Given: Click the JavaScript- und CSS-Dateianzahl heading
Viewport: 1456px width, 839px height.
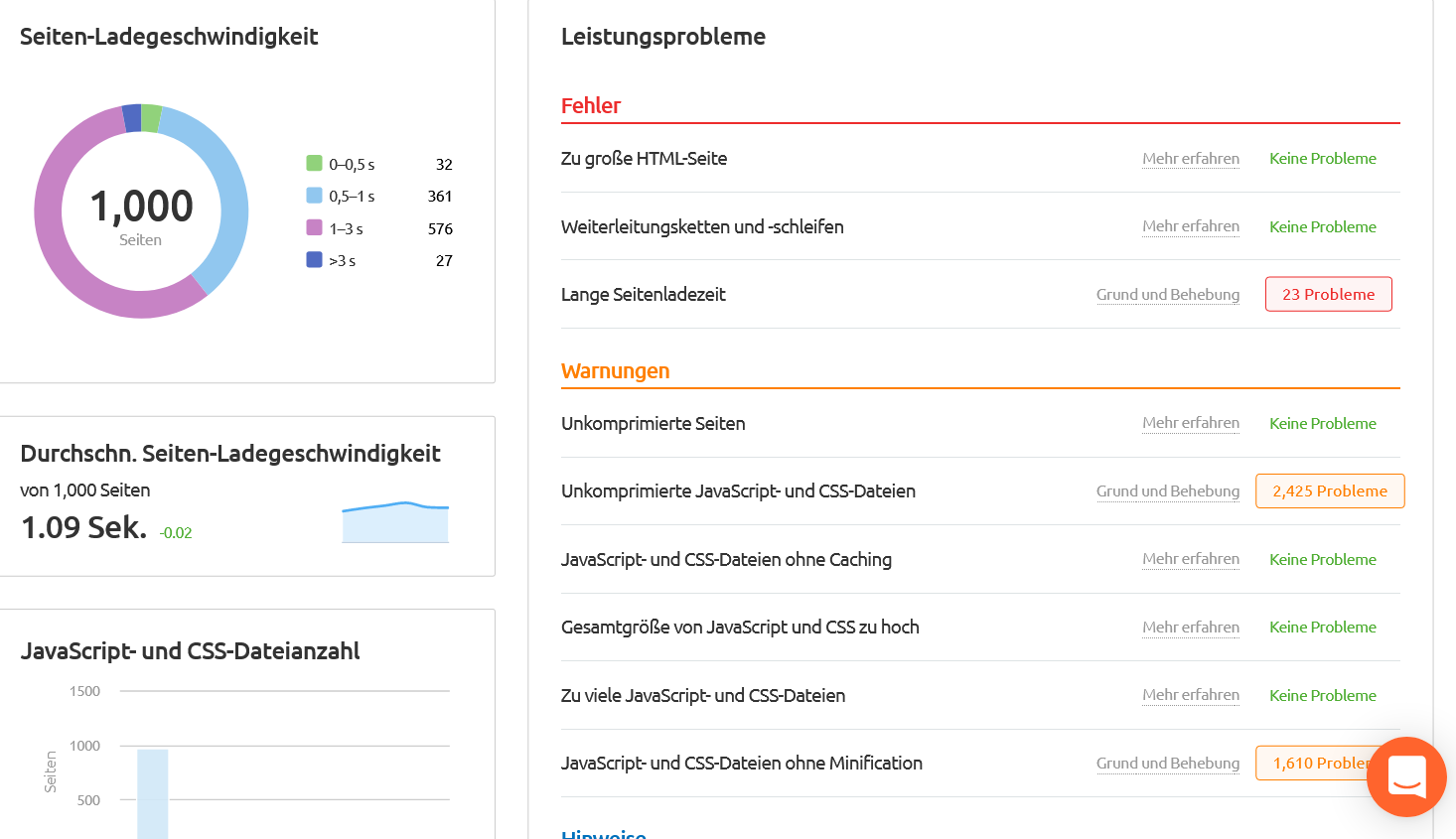Looking at the screenshot, I should click(x=190, y=650).
